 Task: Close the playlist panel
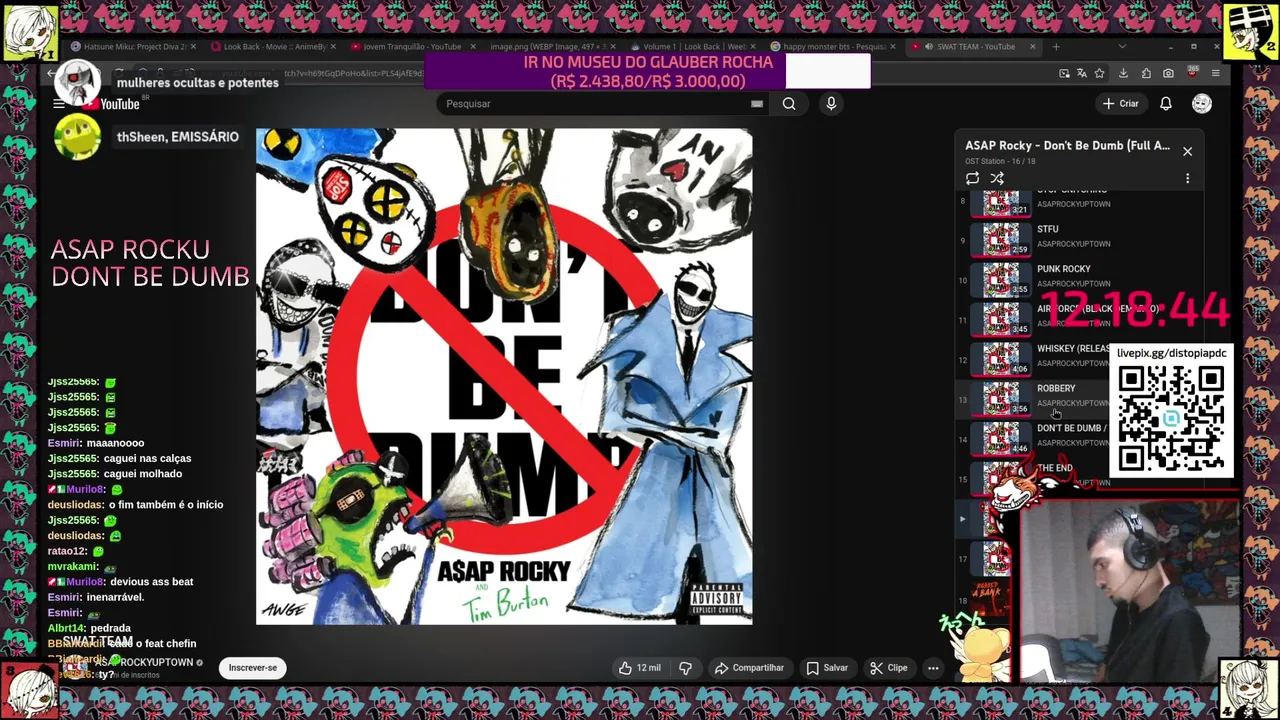coord(1188,152)
